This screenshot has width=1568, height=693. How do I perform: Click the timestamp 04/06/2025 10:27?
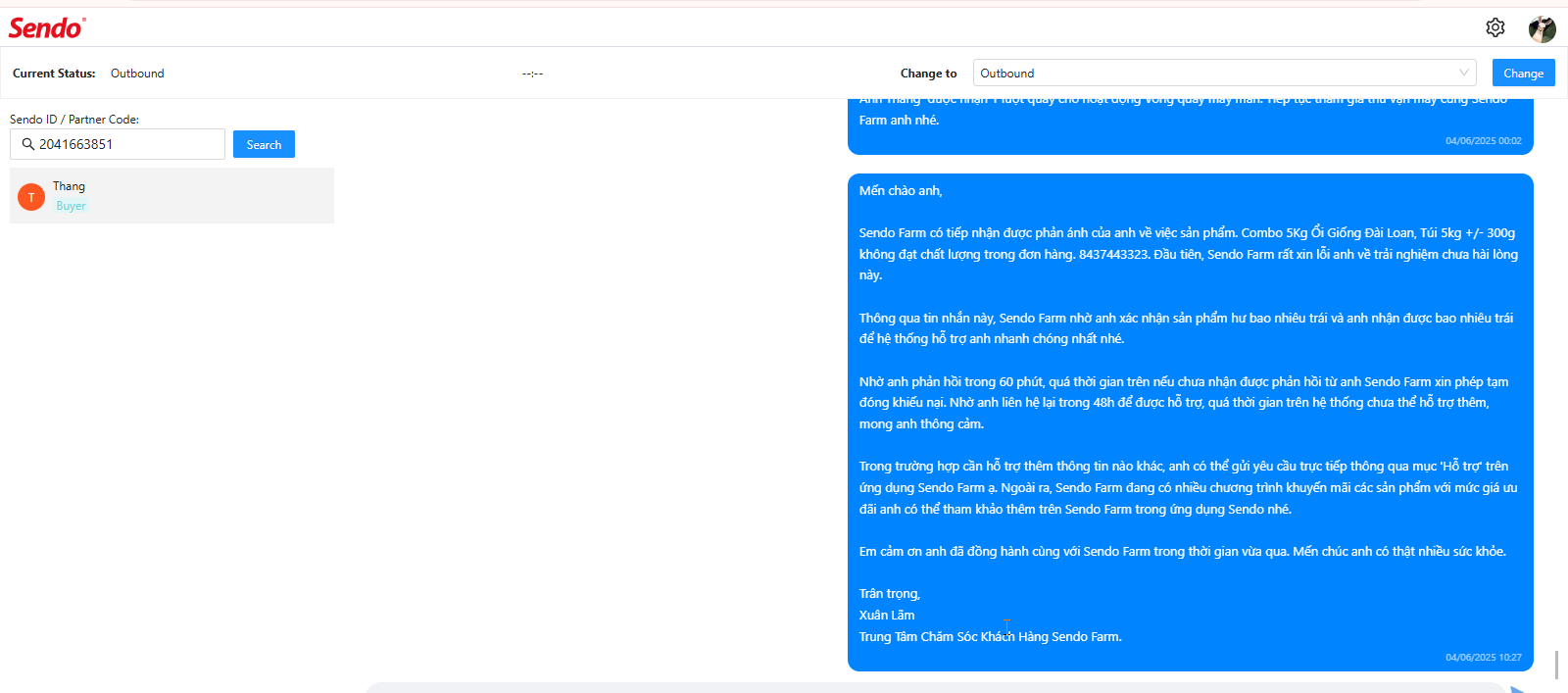(x=1483, y=658)
